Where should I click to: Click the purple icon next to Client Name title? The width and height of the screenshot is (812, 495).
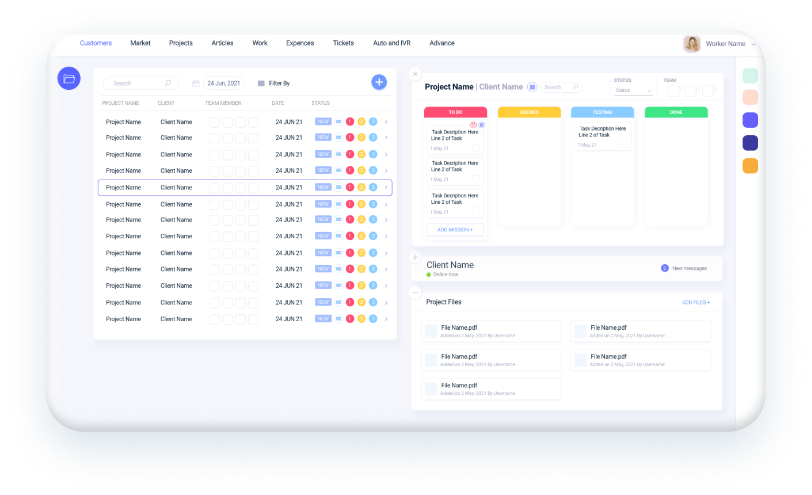tap(532, 87)
